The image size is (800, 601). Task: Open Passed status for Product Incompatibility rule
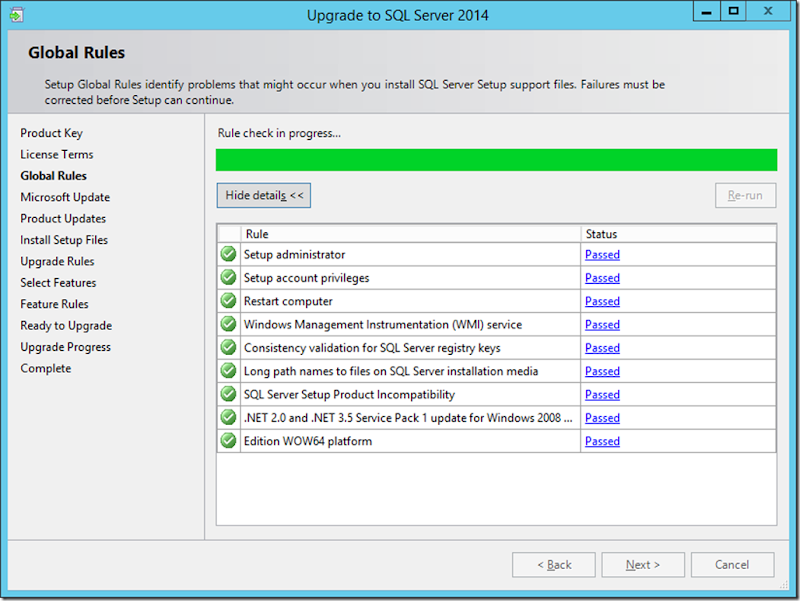[x=603, y=395]
